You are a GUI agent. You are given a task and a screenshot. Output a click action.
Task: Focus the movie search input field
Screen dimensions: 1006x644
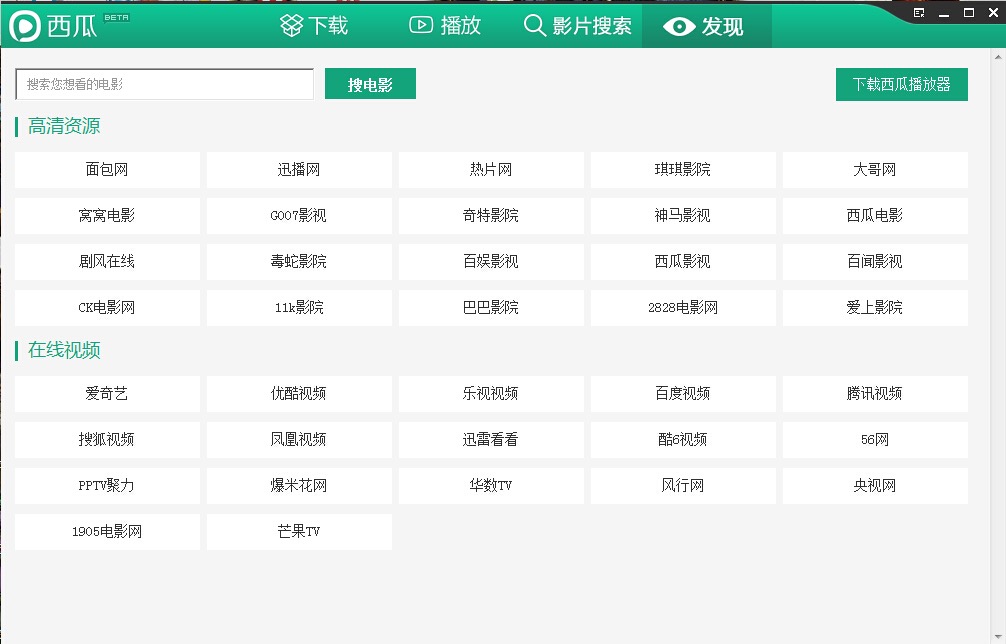click(x=165, y=84)
